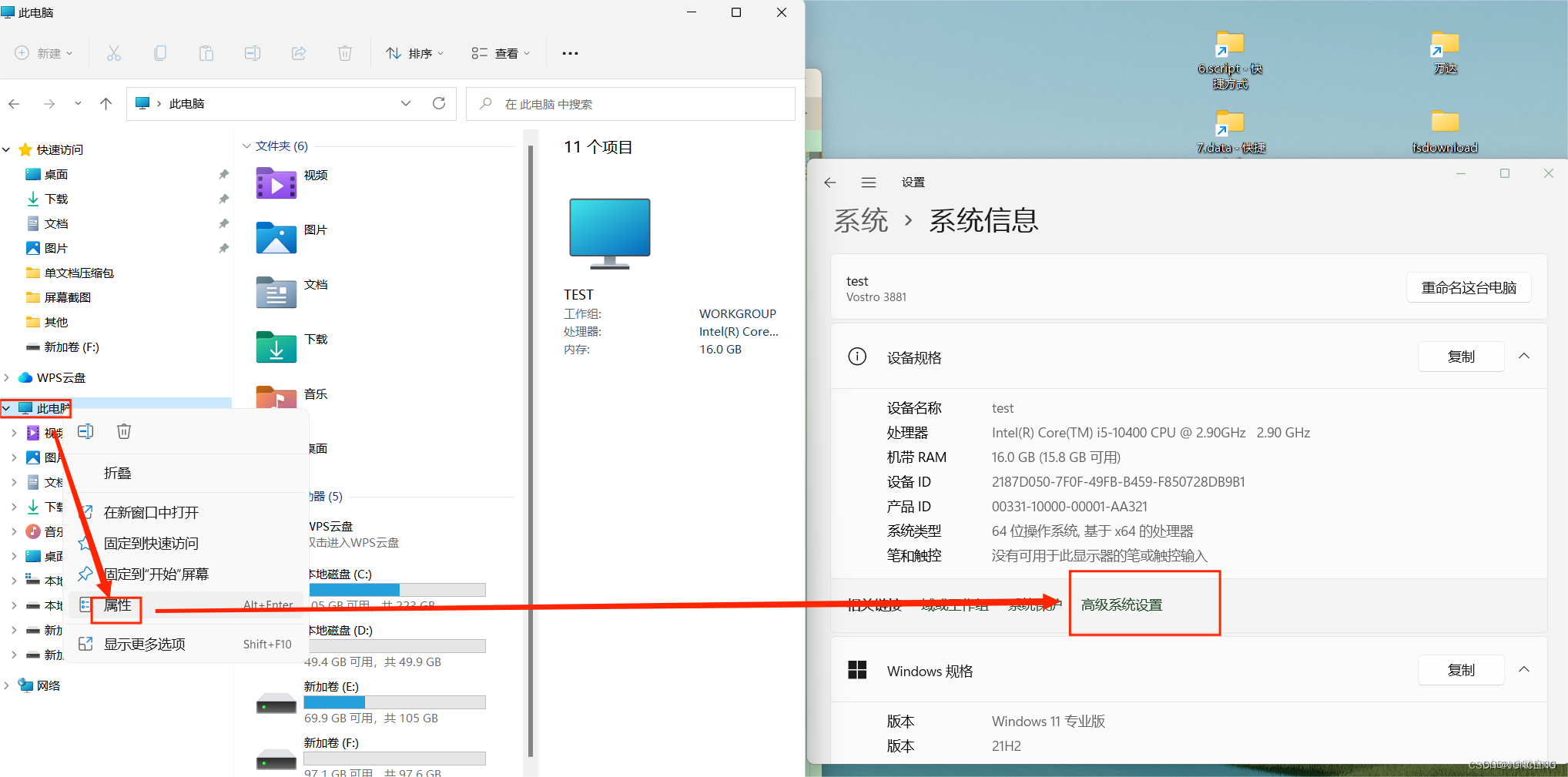Viewport: 1568px width, 777px height.
Task: Open the 新建 dropdown button
Action: click(x=44, y=53)
